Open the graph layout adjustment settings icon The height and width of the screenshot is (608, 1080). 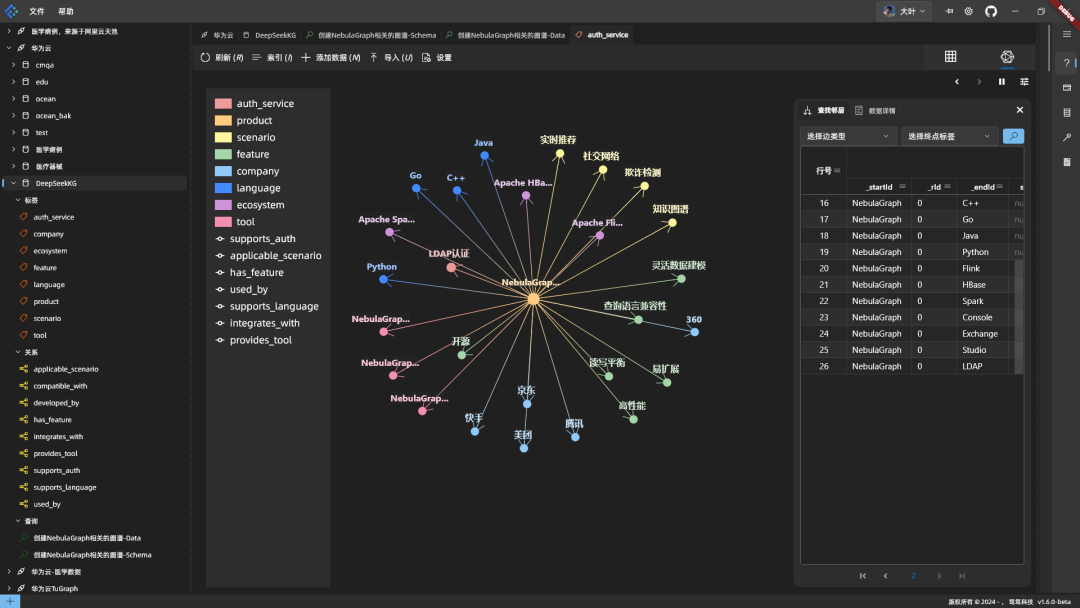(x=1024, y=82)
